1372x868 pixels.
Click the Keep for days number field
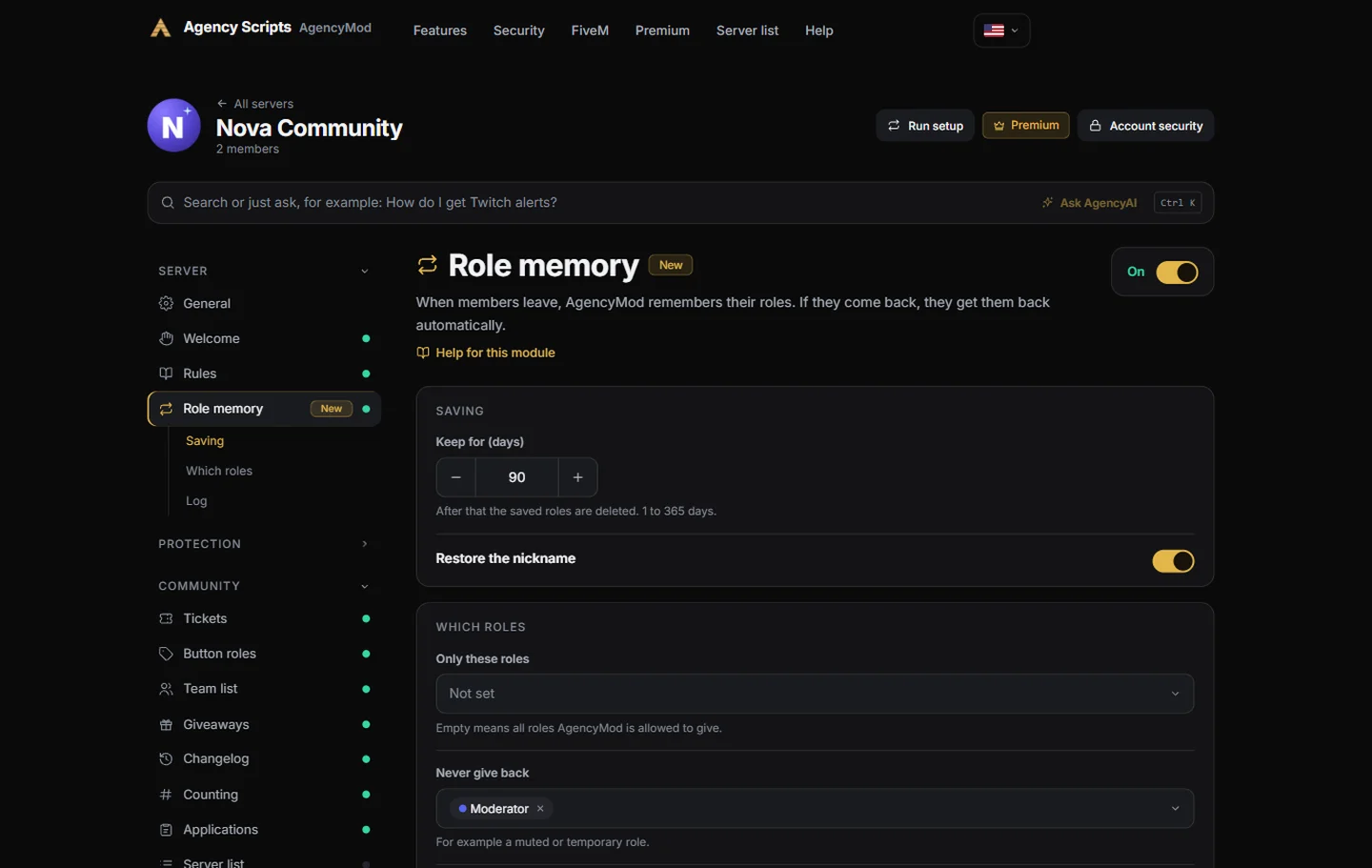[x=516, y=477]
